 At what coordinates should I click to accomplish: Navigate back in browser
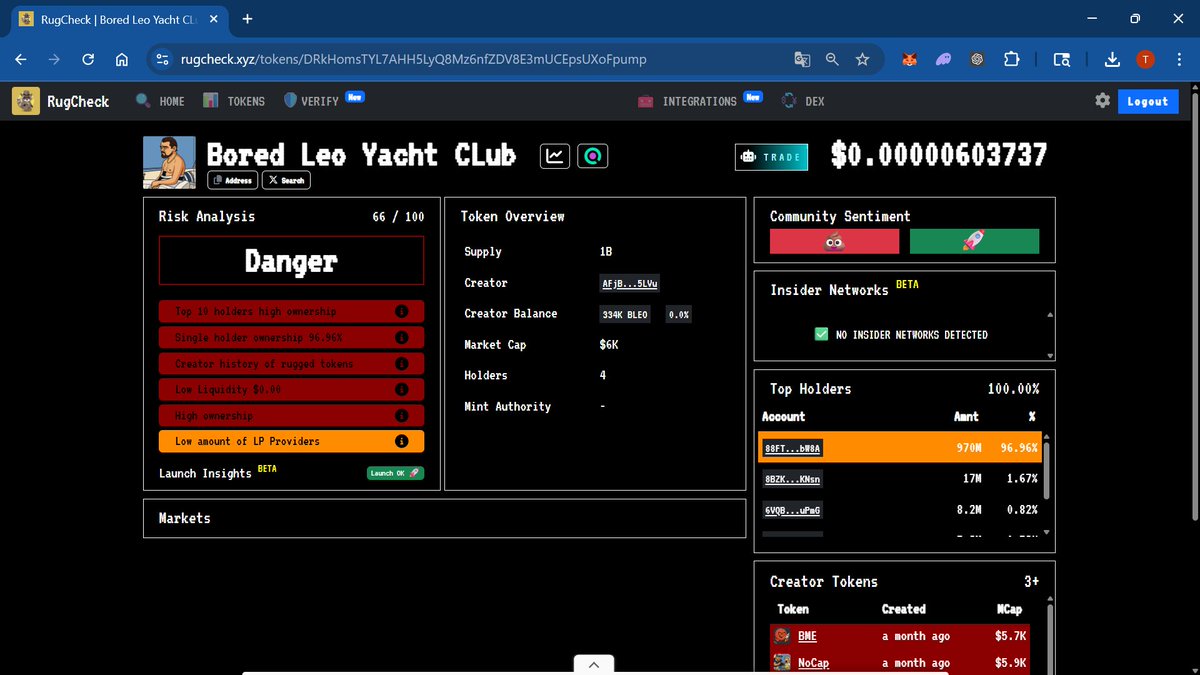21,60
